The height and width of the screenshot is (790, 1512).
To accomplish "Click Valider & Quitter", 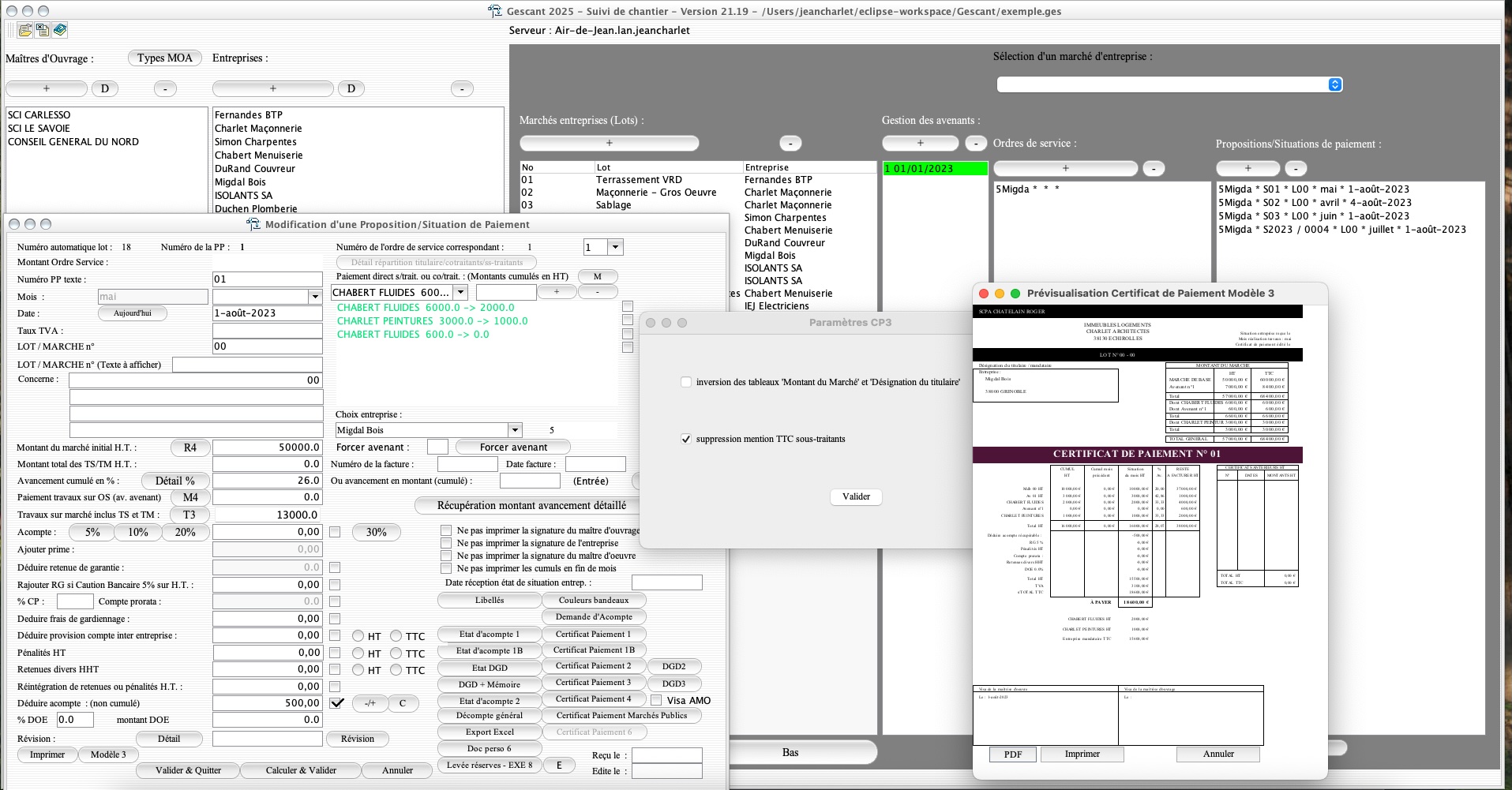I will [188, 770].
